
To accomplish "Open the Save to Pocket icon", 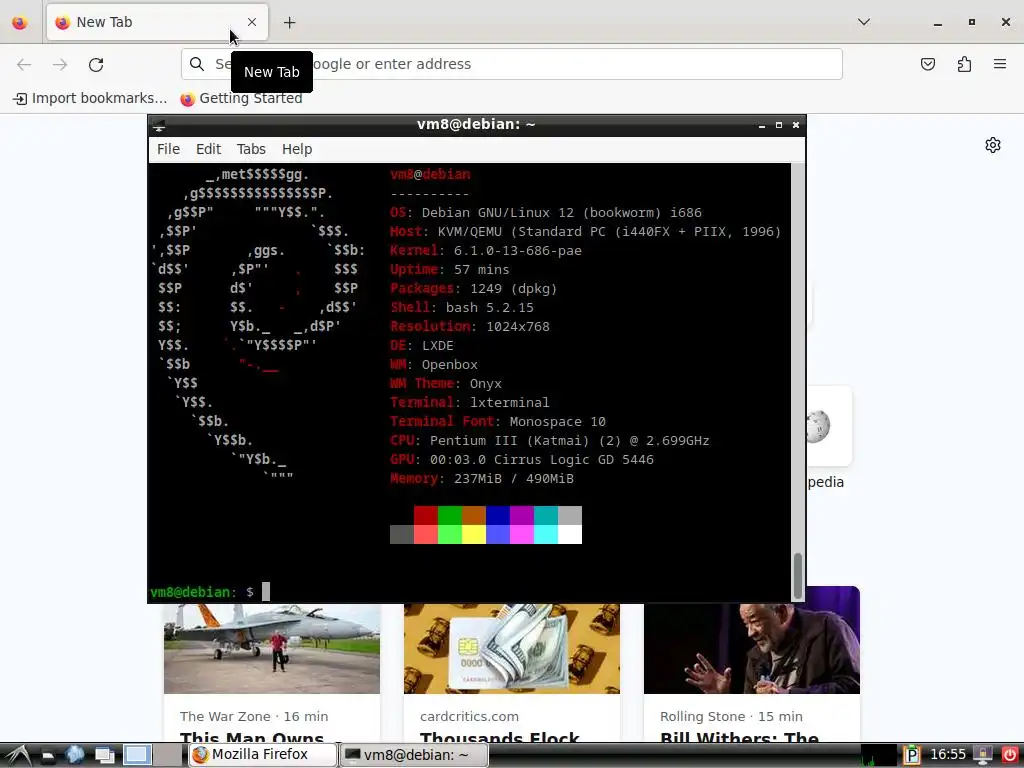I will click(x=927, y=64).
